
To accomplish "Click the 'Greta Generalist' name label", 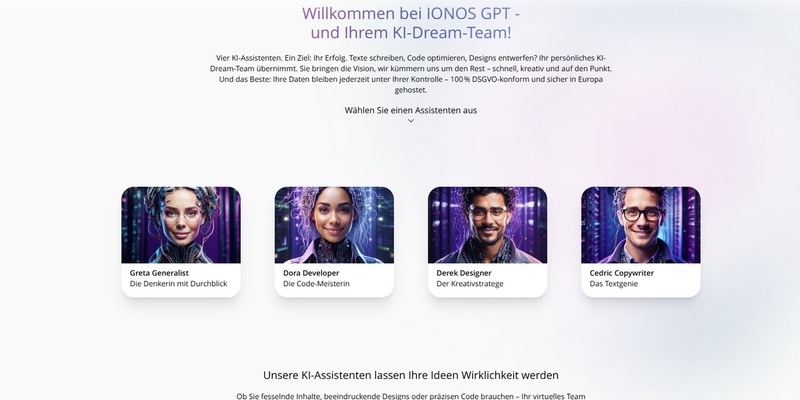I will tap(159, 273).
